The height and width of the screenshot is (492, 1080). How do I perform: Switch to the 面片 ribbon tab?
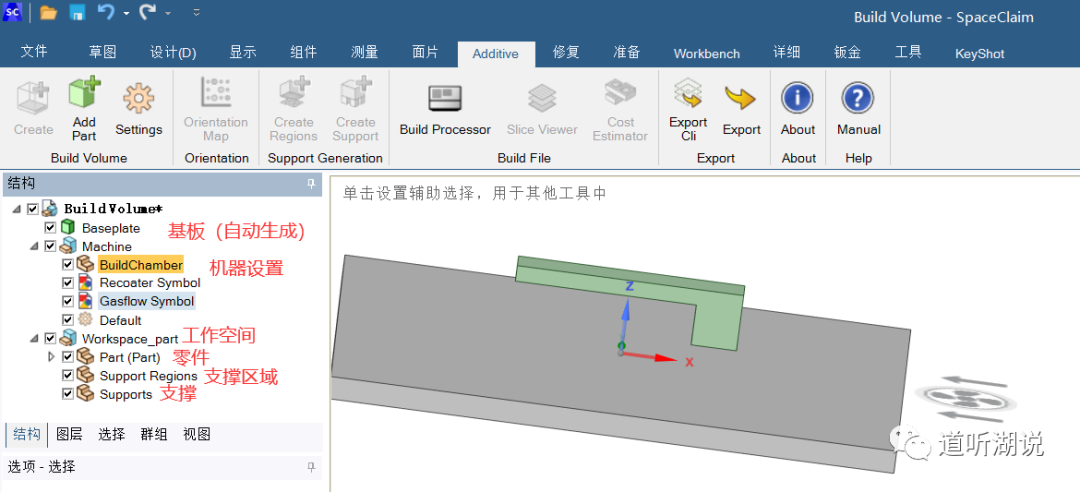tap(425, 52)
